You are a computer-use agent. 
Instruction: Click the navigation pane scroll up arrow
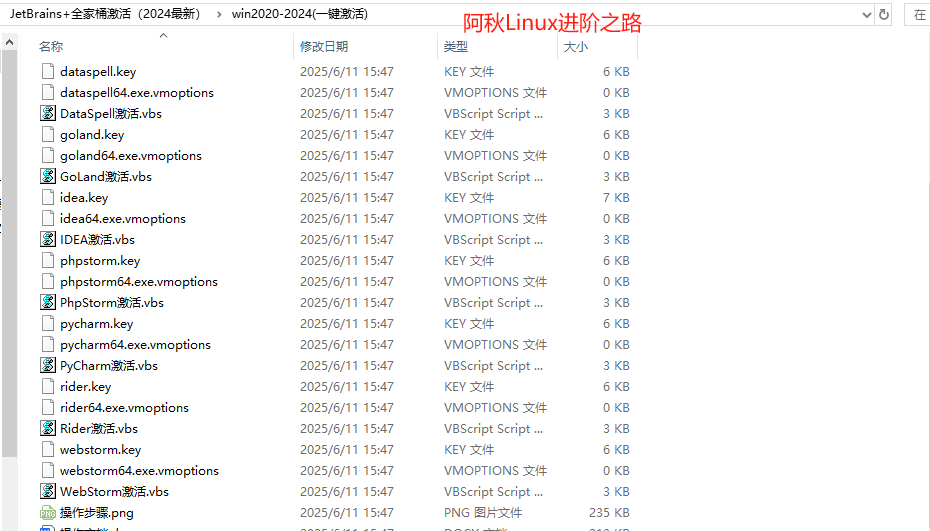tap(9, 42)
